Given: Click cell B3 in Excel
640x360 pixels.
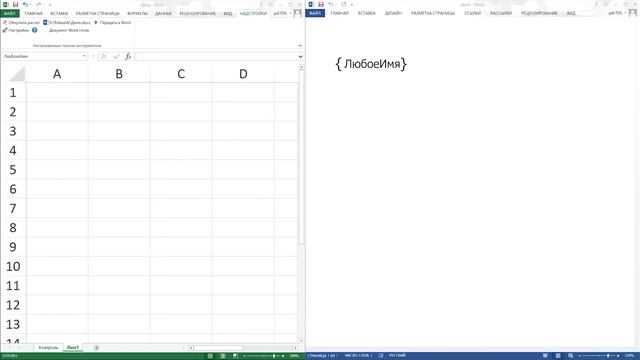Looking at the screenshot, I should click(x=119, y=131).
